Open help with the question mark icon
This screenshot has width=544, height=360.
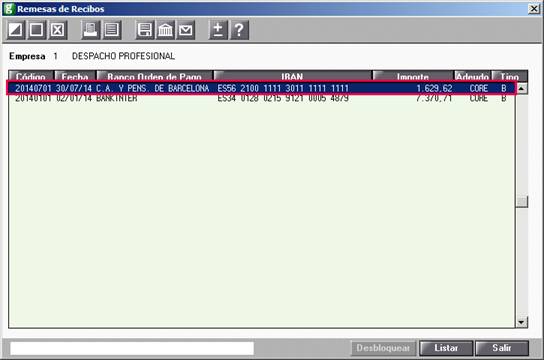coord(239,30)
